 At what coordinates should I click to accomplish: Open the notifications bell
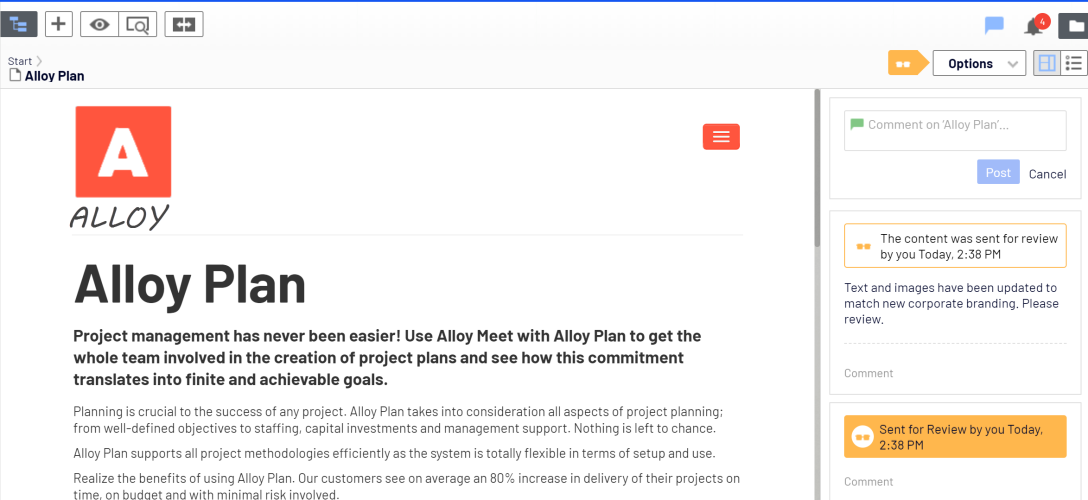[1034, 25]
